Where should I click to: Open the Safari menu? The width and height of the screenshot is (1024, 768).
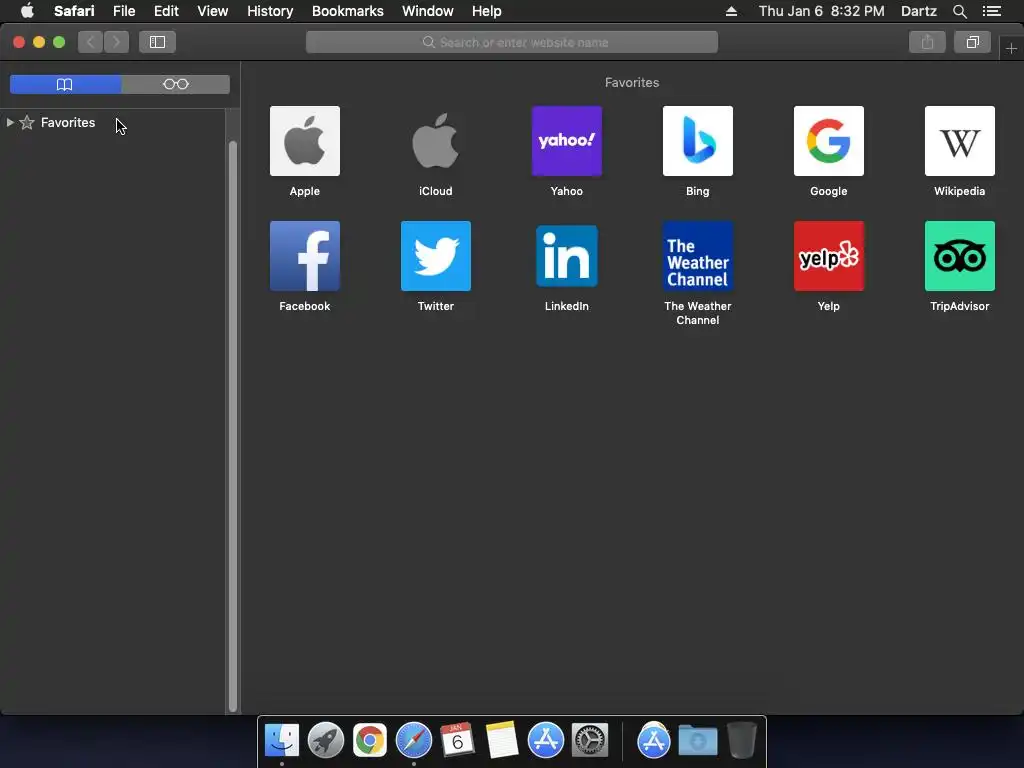point(74,11)
